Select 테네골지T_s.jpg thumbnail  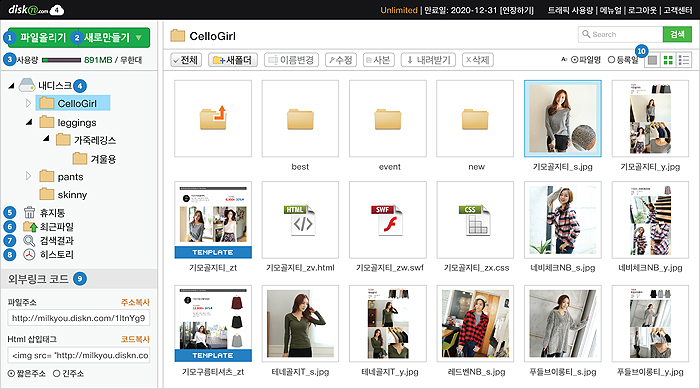pos(300,324)
